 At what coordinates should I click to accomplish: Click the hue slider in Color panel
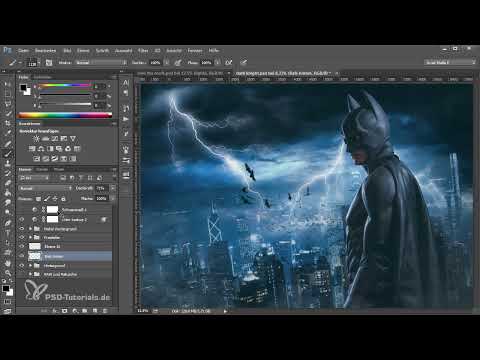[65, 86]
